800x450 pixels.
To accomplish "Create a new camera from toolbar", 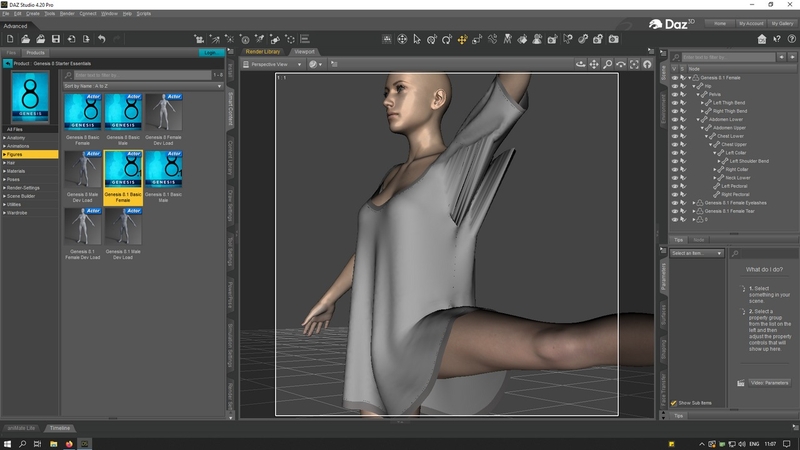I will [199, 39].
